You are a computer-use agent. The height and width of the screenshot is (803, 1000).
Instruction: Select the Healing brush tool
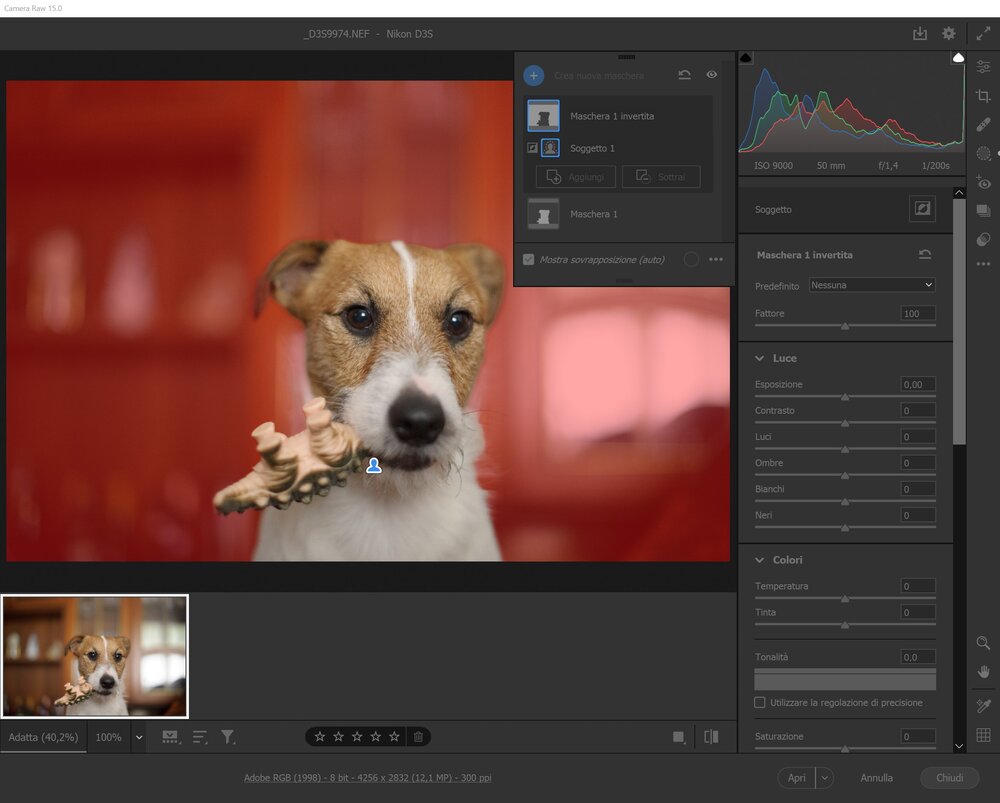point(983,124)
